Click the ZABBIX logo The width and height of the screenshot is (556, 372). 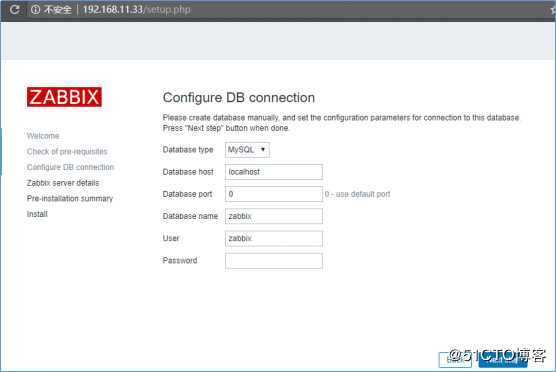[x=64, y=97]
